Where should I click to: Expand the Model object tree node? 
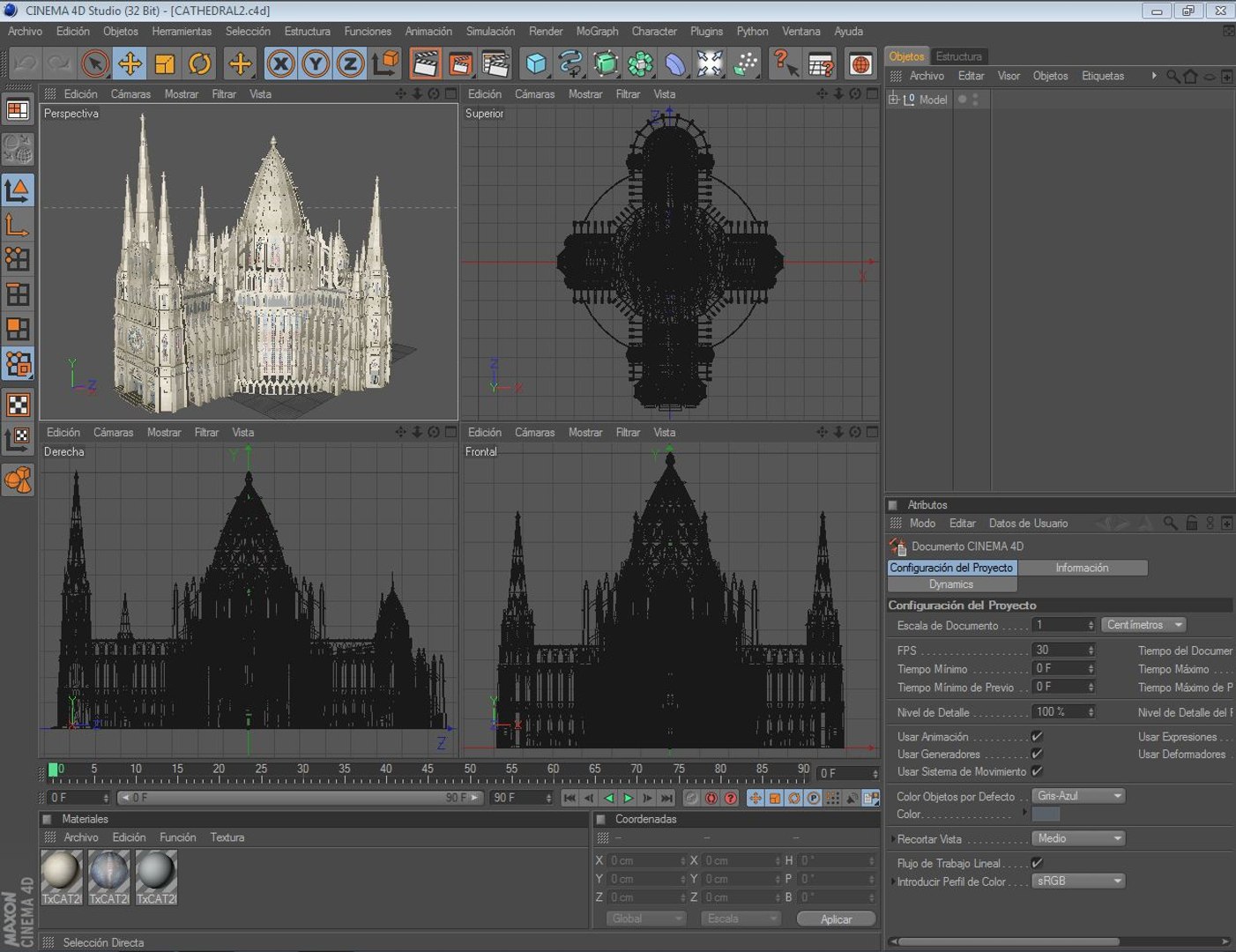893,100
